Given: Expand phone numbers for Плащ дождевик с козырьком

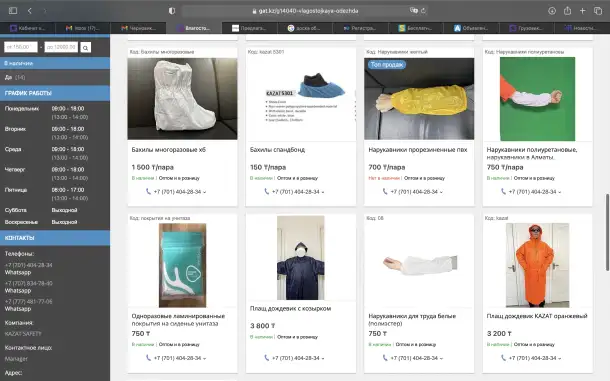Looking at the screenshot, I should (323, 358).
